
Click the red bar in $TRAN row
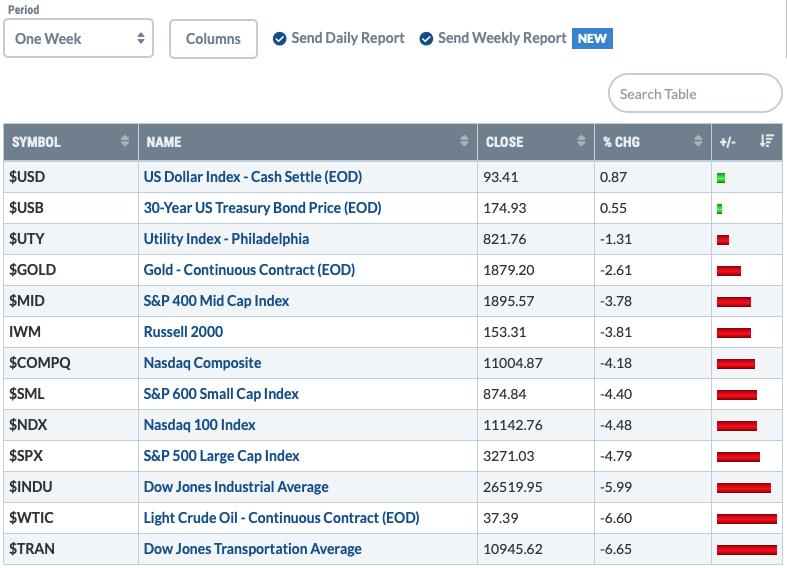(x=747, y=550)
